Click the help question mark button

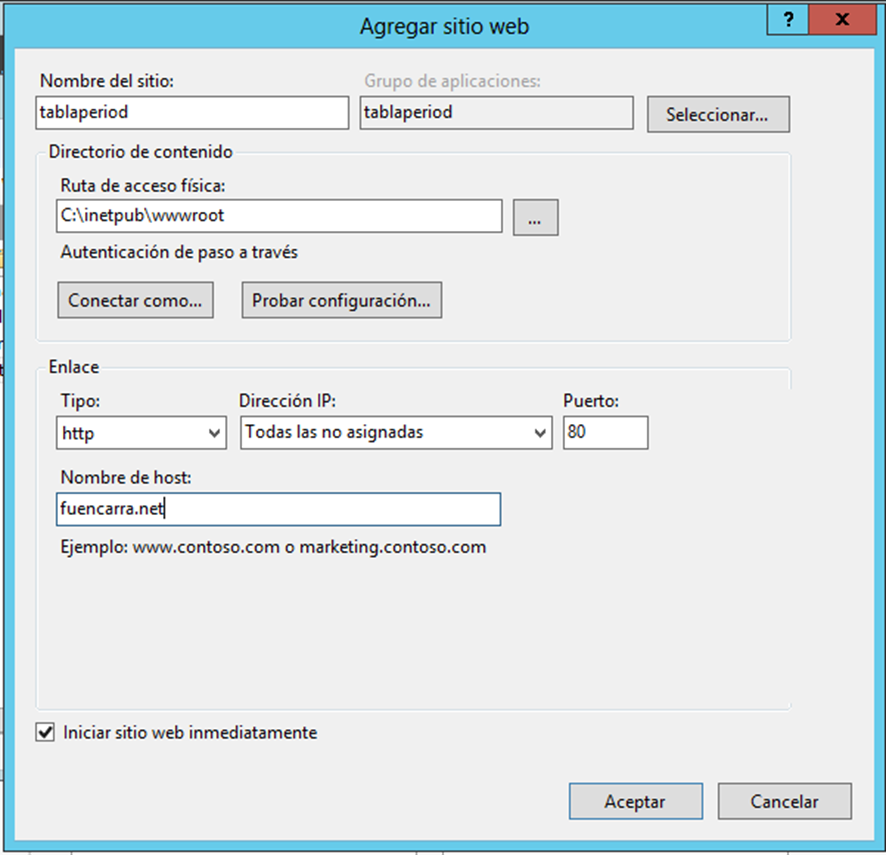tap(790, 19)
